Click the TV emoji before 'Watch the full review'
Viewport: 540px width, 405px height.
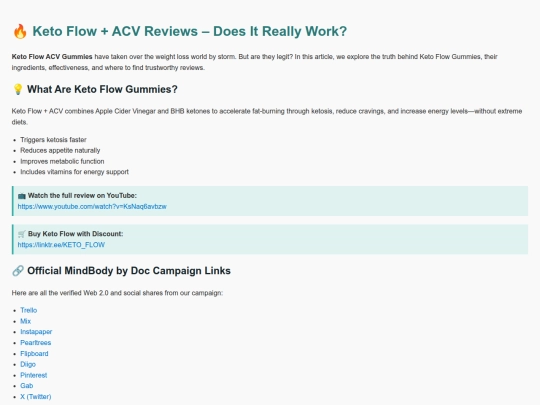click(22, 196)
